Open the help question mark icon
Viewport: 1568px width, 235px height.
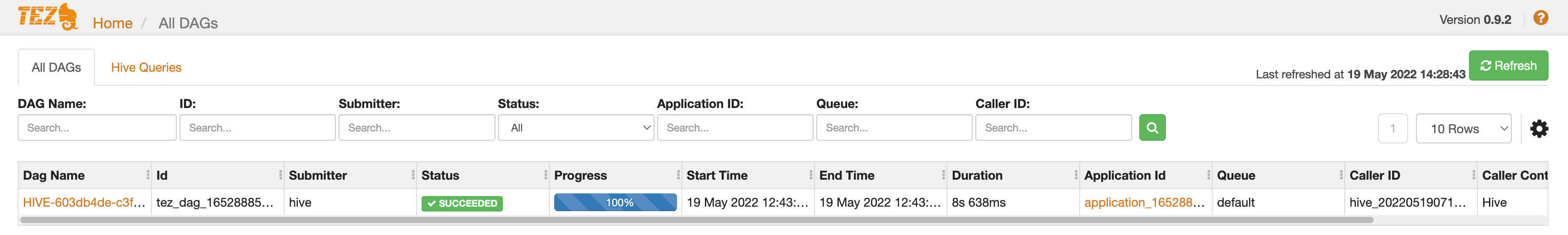point(1540,18)
